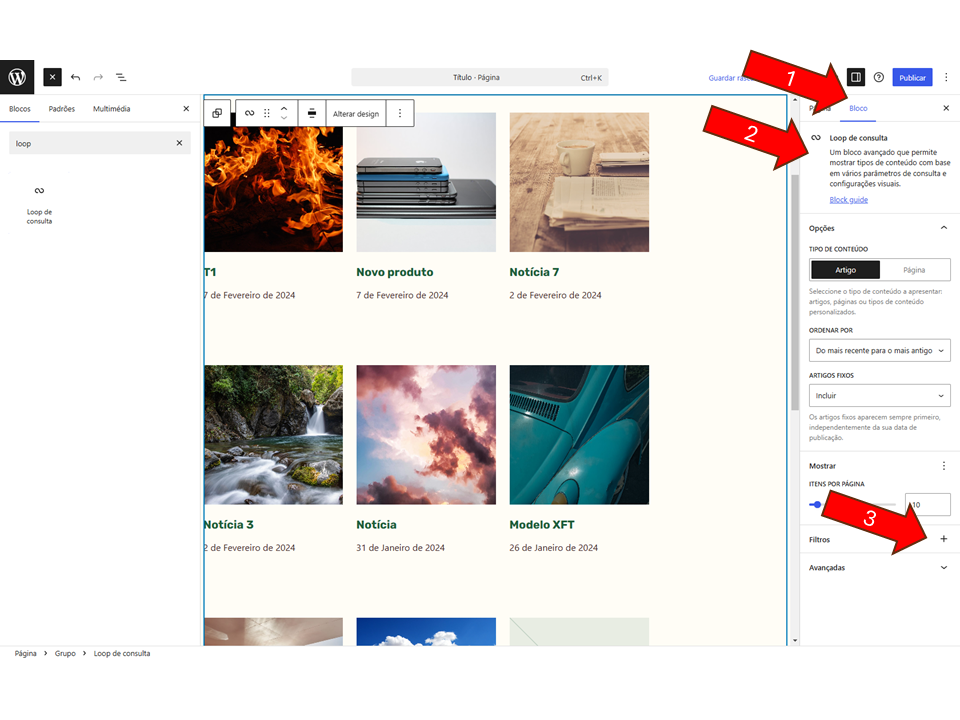Open the Artigos fixos dropdown
This screenshot has height=720, width=960.
tap(879, 396)
